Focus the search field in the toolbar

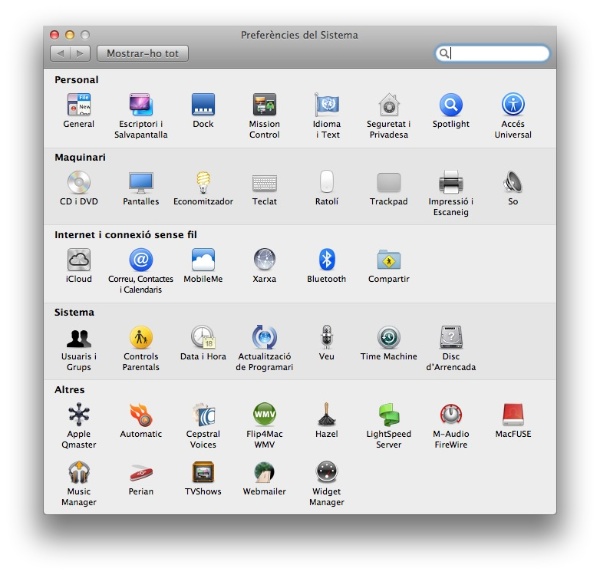click(492, 53)
